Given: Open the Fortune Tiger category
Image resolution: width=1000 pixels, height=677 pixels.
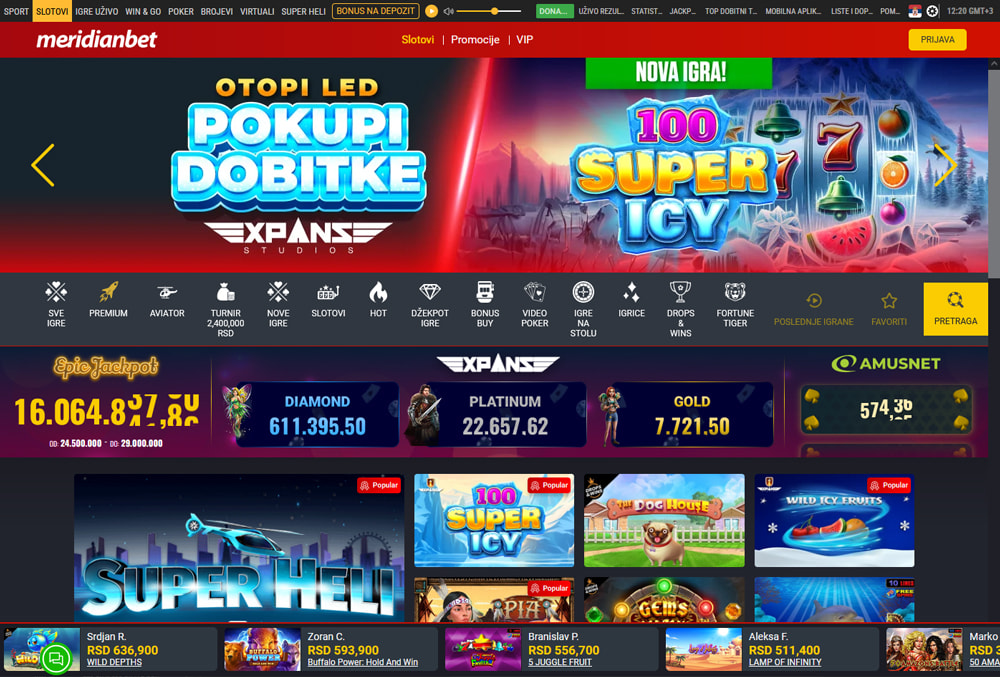Looking at the screenshot, I should 735,305.
